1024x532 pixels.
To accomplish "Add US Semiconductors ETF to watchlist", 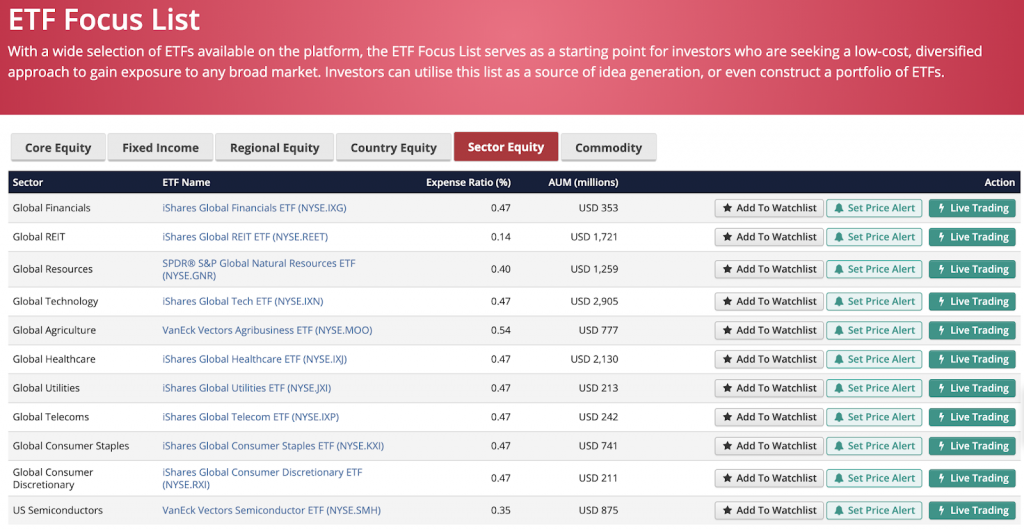I will [x=769, y=510].
